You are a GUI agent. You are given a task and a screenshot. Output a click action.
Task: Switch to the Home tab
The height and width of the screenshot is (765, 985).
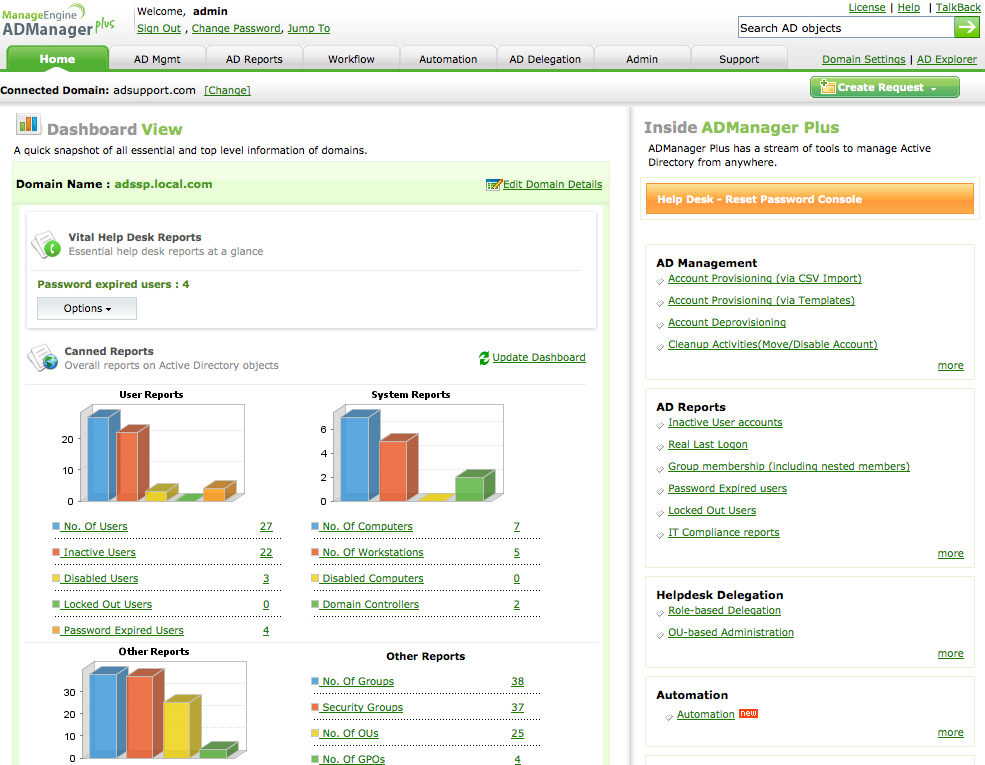[57, 59]
